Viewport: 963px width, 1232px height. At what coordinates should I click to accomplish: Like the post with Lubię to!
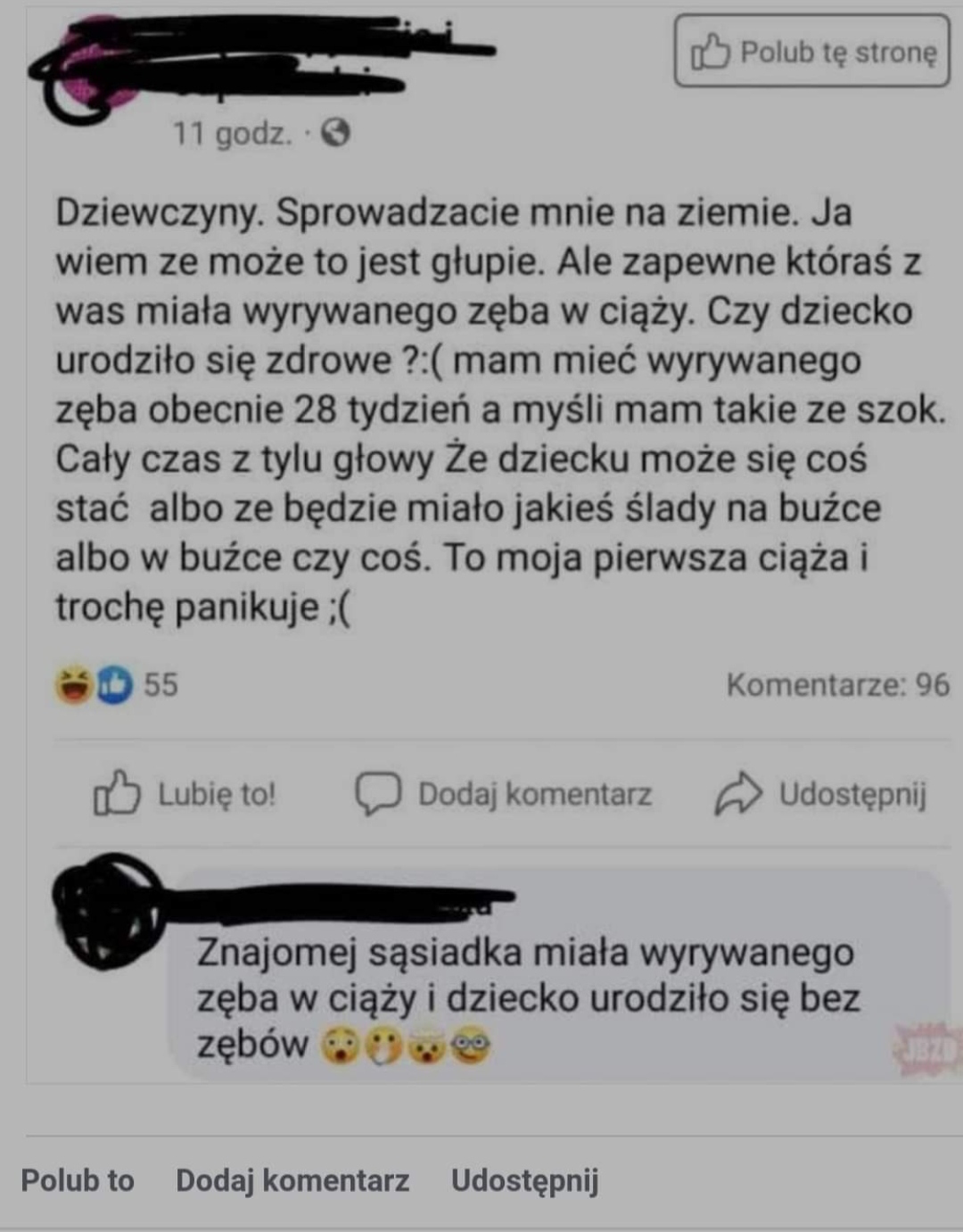click(185, 793)
